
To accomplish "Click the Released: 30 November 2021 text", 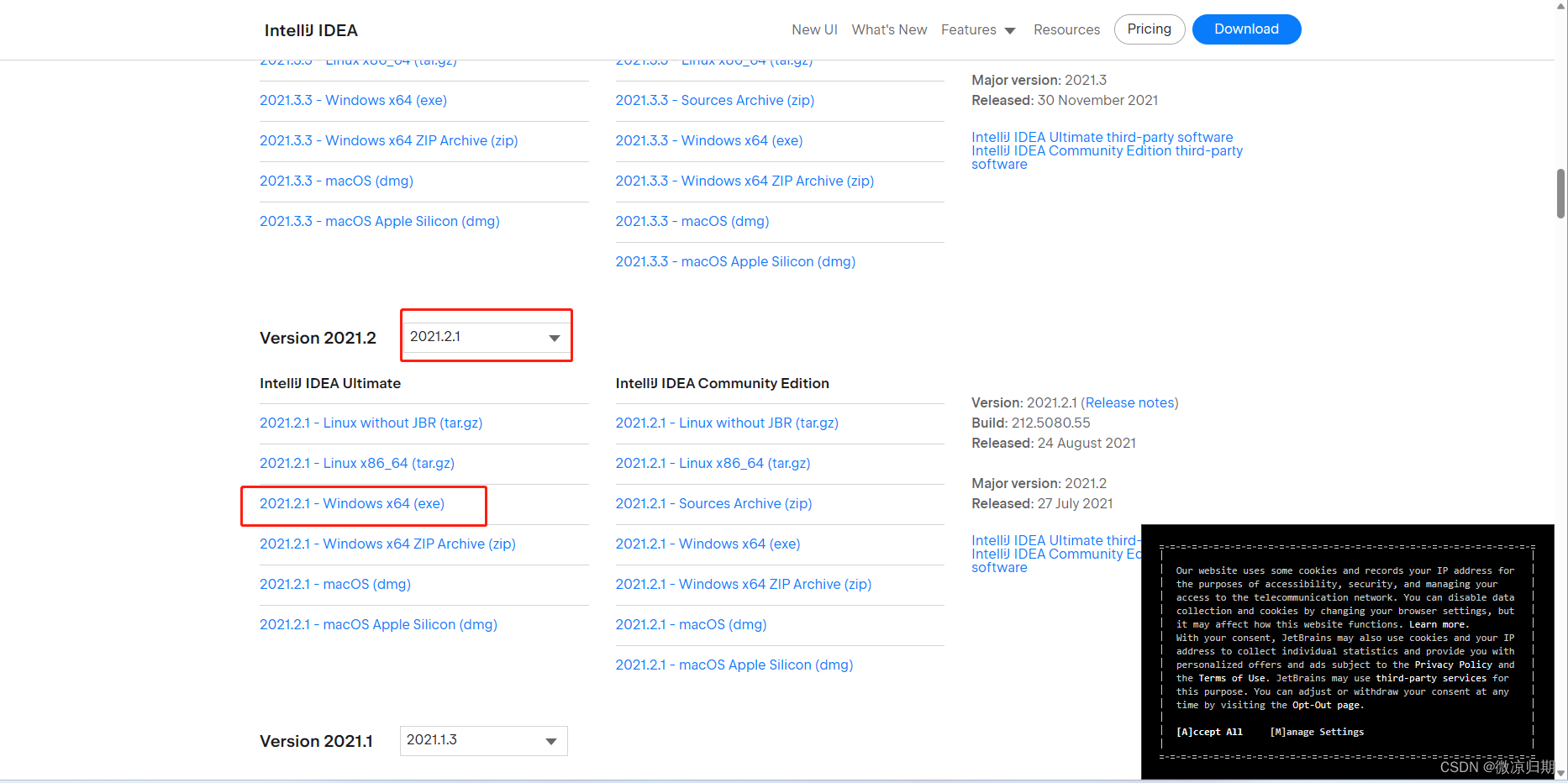I will click(1065, 100).
